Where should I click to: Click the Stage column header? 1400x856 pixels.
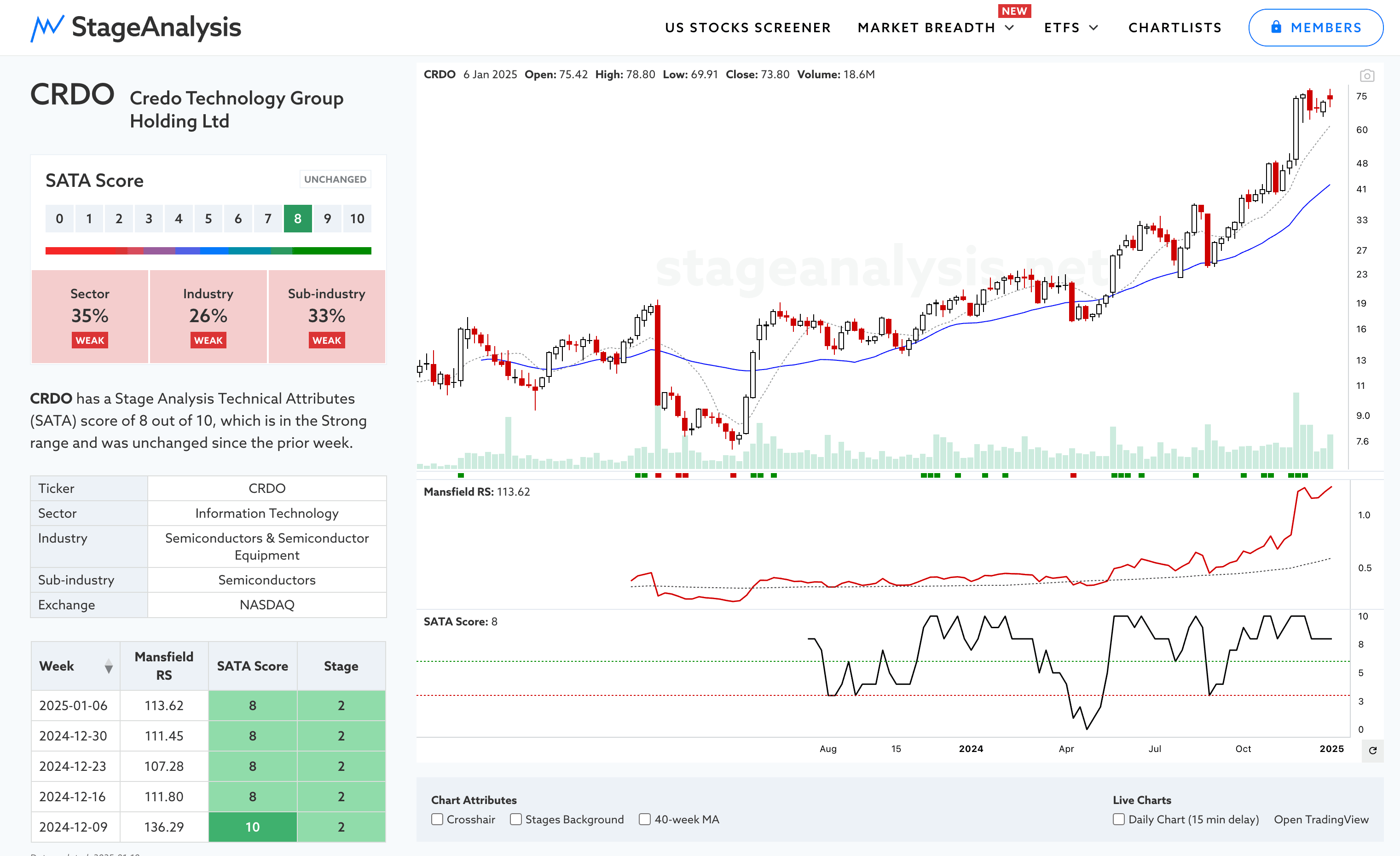341,666
